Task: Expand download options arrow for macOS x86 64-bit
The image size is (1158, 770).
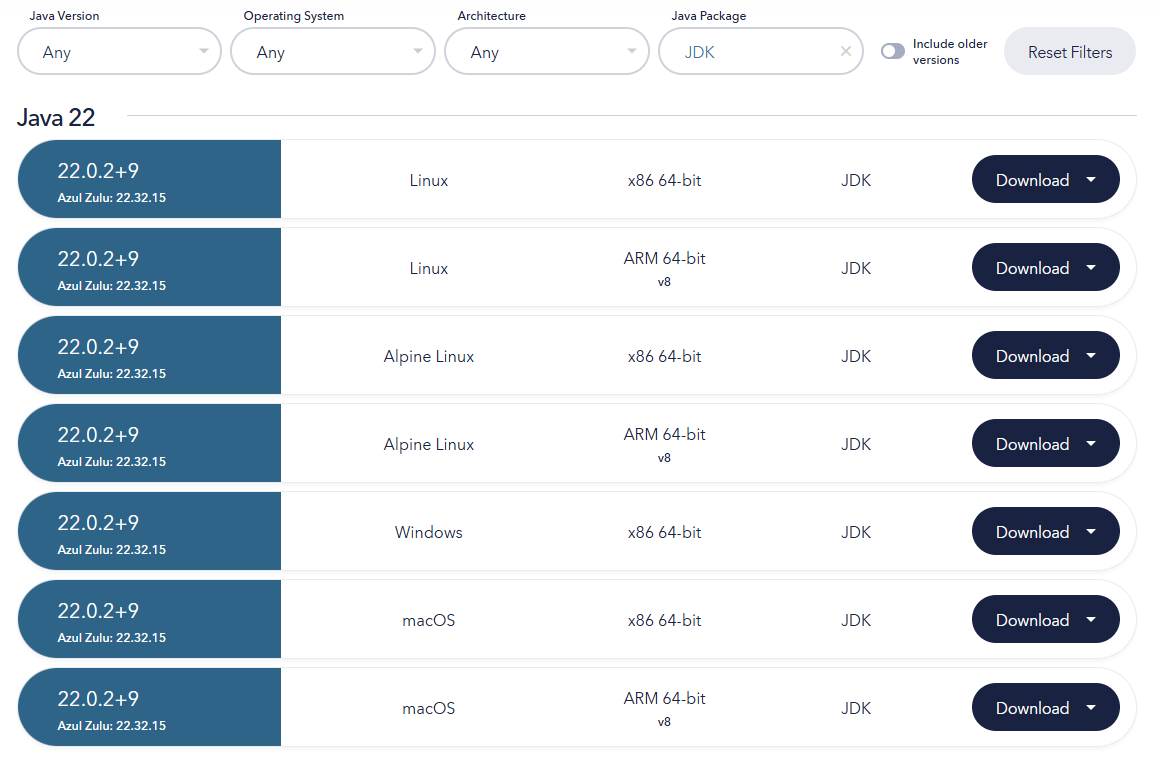Action: 1091,619
